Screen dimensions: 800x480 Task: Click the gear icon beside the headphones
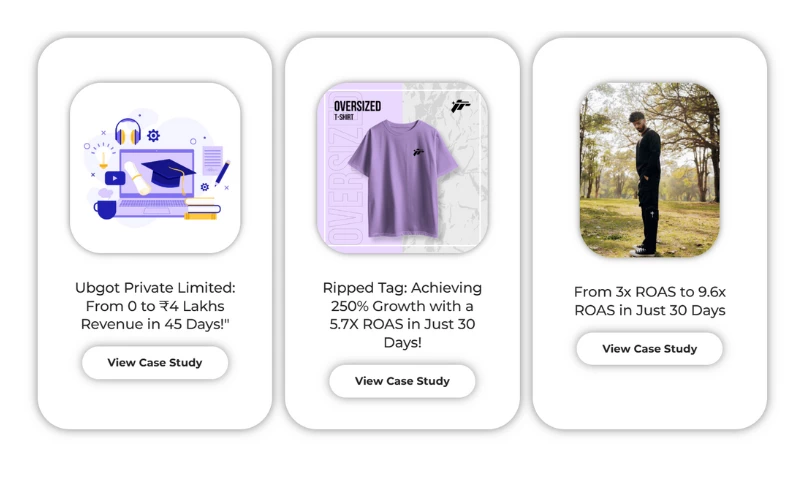(x=153, y=135)
